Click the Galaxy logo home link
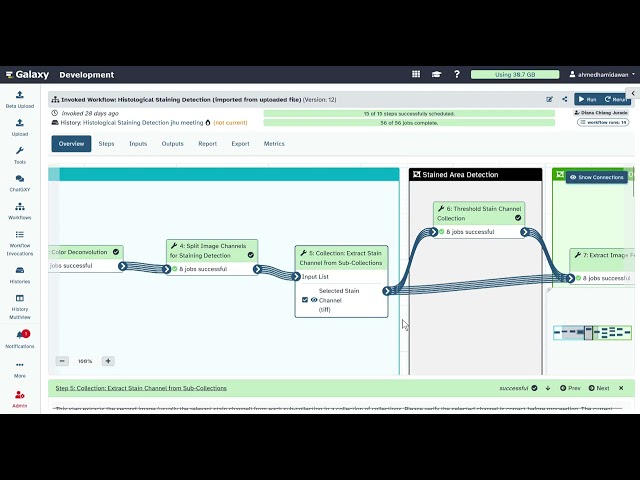640x480 pixels. click(27, 74)
